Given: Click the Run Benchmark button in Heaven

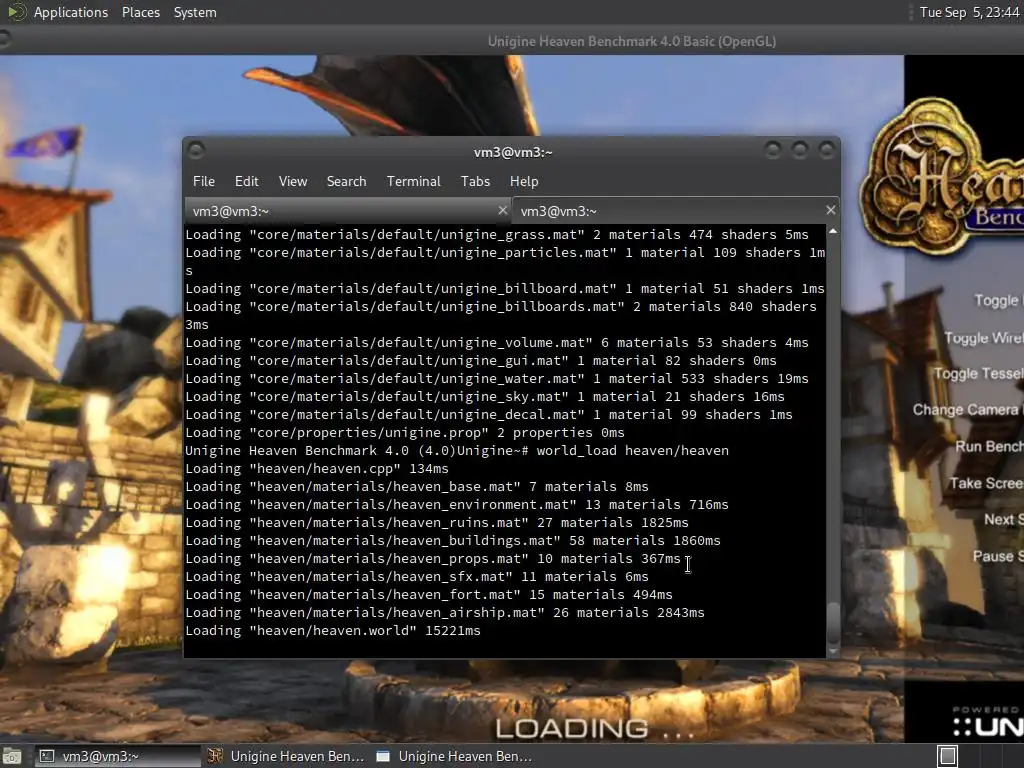Looking at the screenshot, I should point(989,447).
